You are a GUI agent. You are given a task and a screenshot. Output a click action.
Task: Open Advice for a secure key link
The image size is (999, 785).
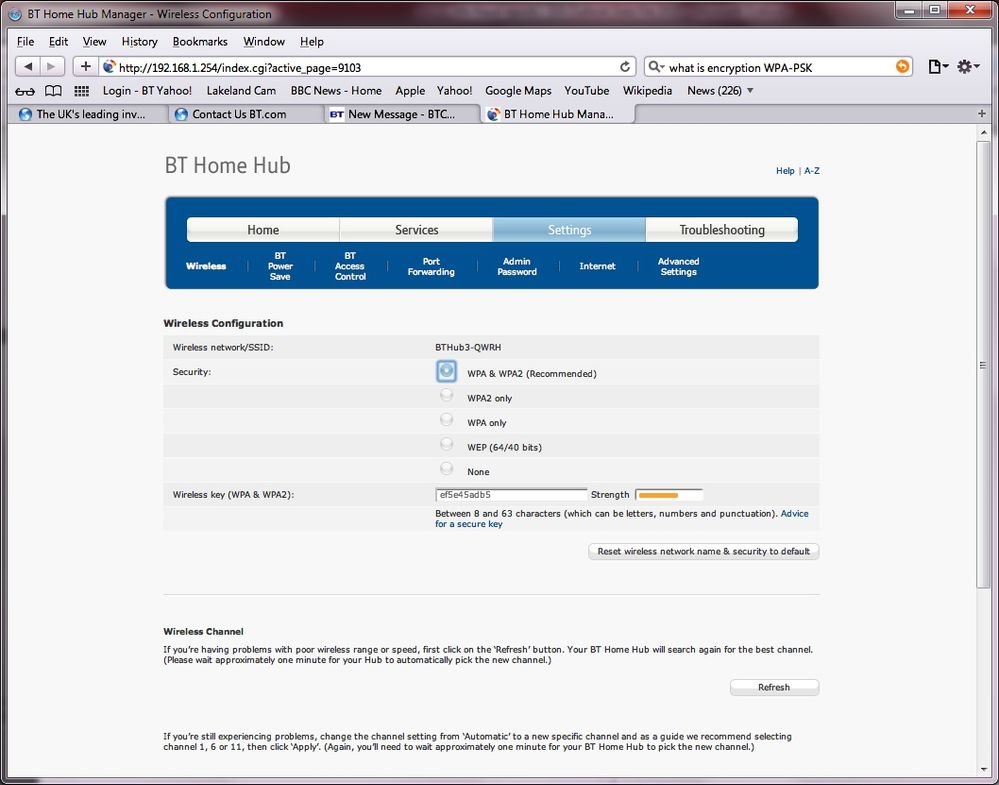point(622,519)
